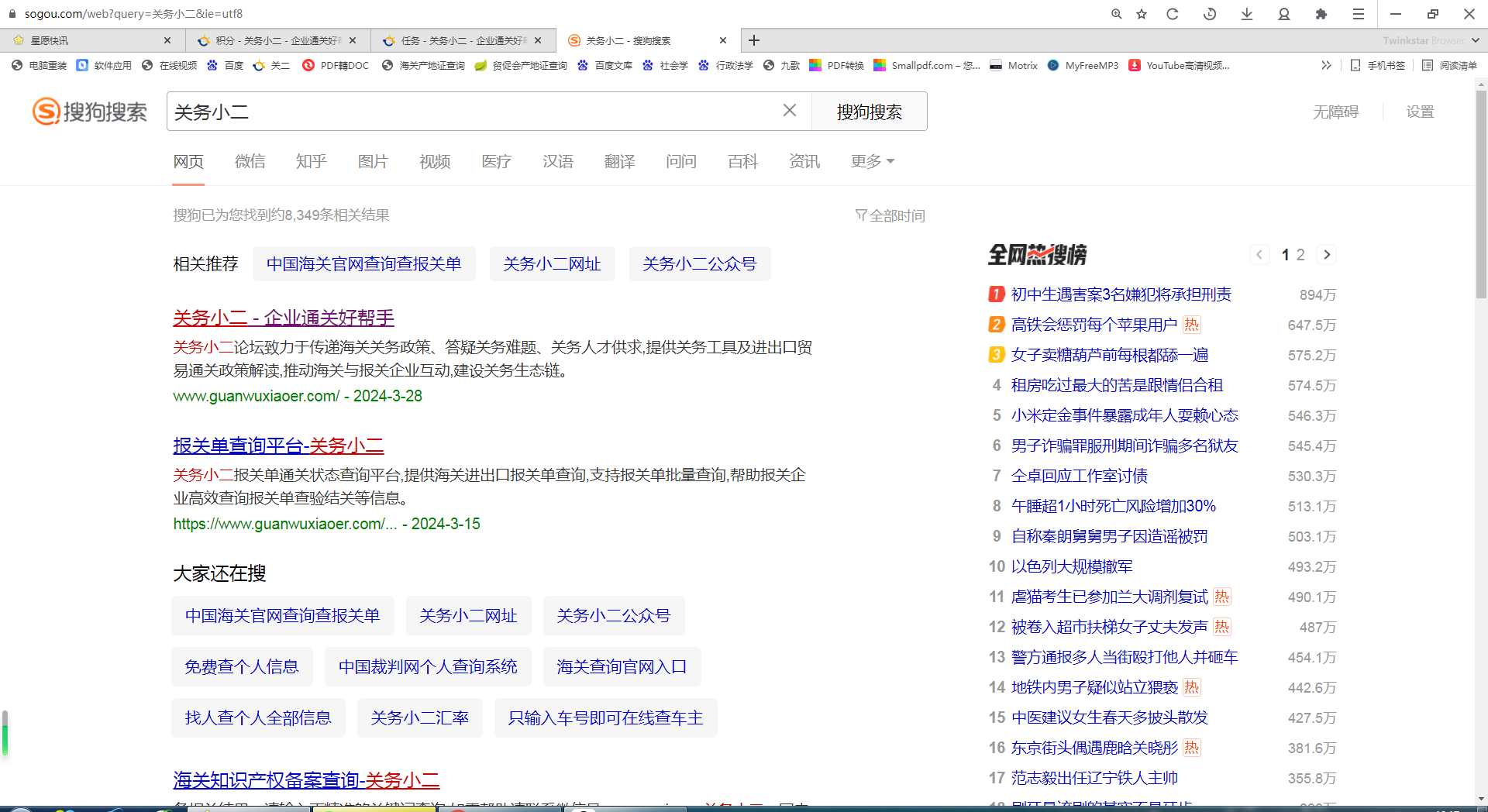Open the 在线视频 bookmark
Image resolution: width=1488 pixels, height=812 pixels.
tap(170, 65)
